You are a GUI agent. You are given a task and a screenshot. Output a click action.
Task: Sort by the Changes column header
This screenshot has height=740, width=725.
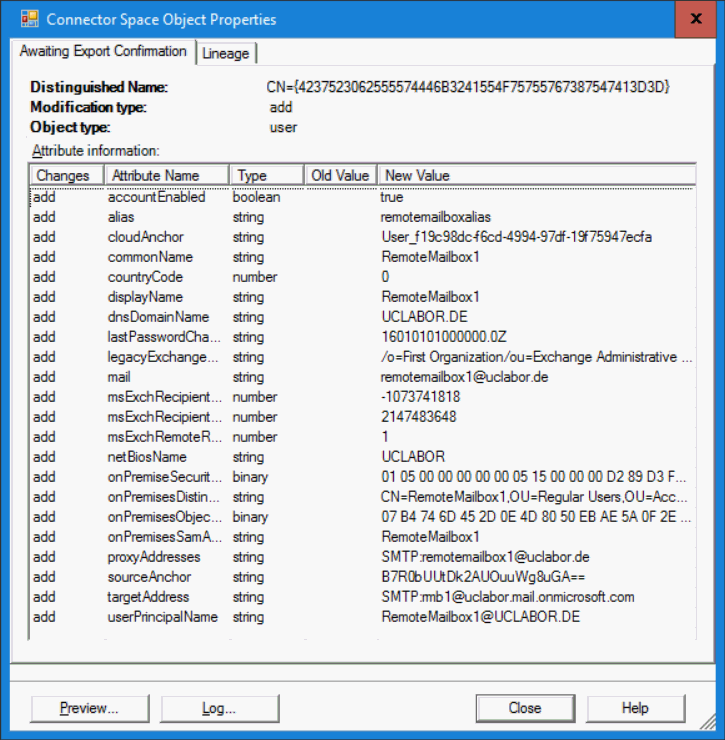[x=67, y=176]
